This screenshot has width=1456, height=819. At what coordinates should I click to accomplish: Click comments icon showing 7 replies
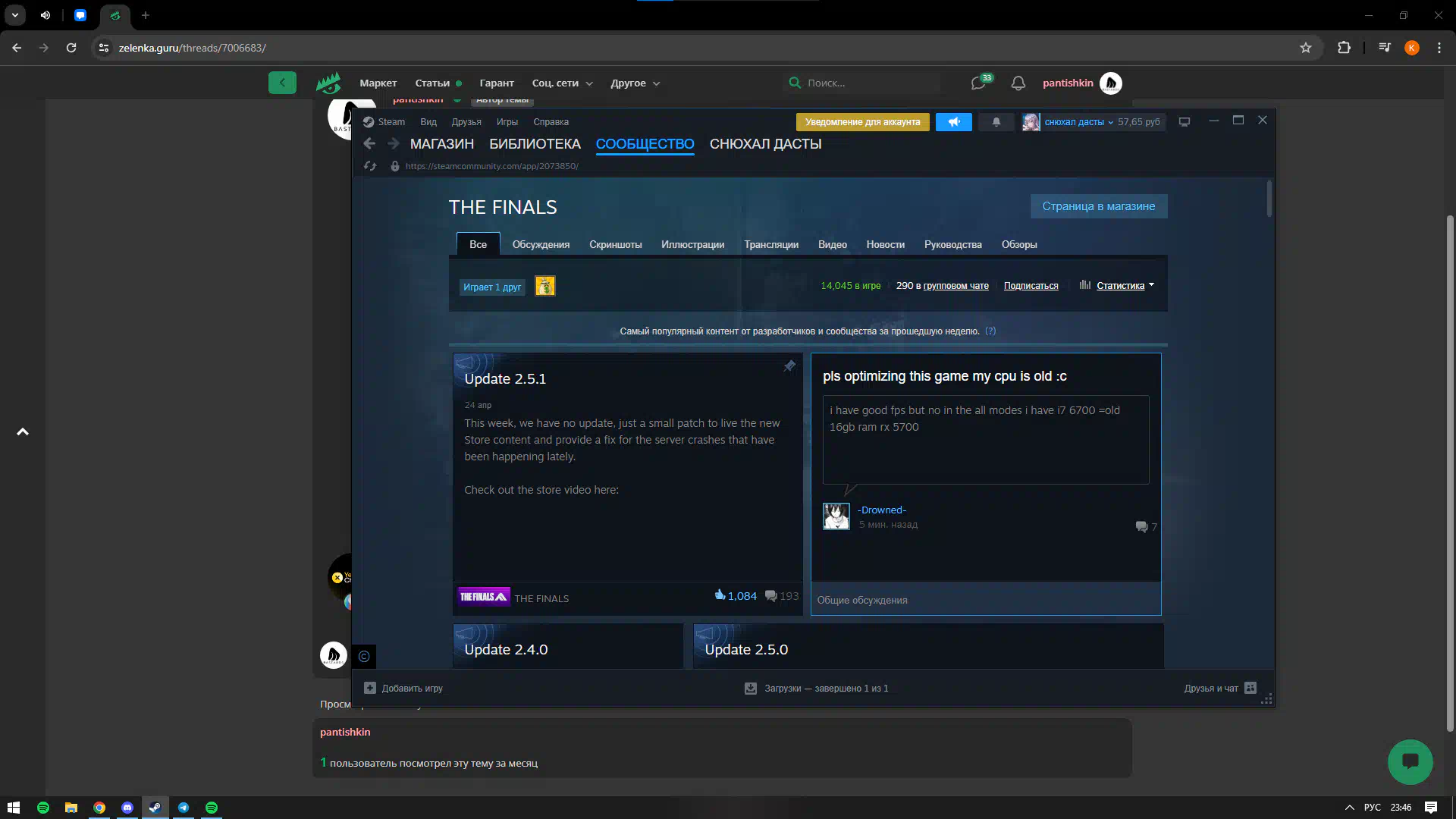(x=1141, y=526)
